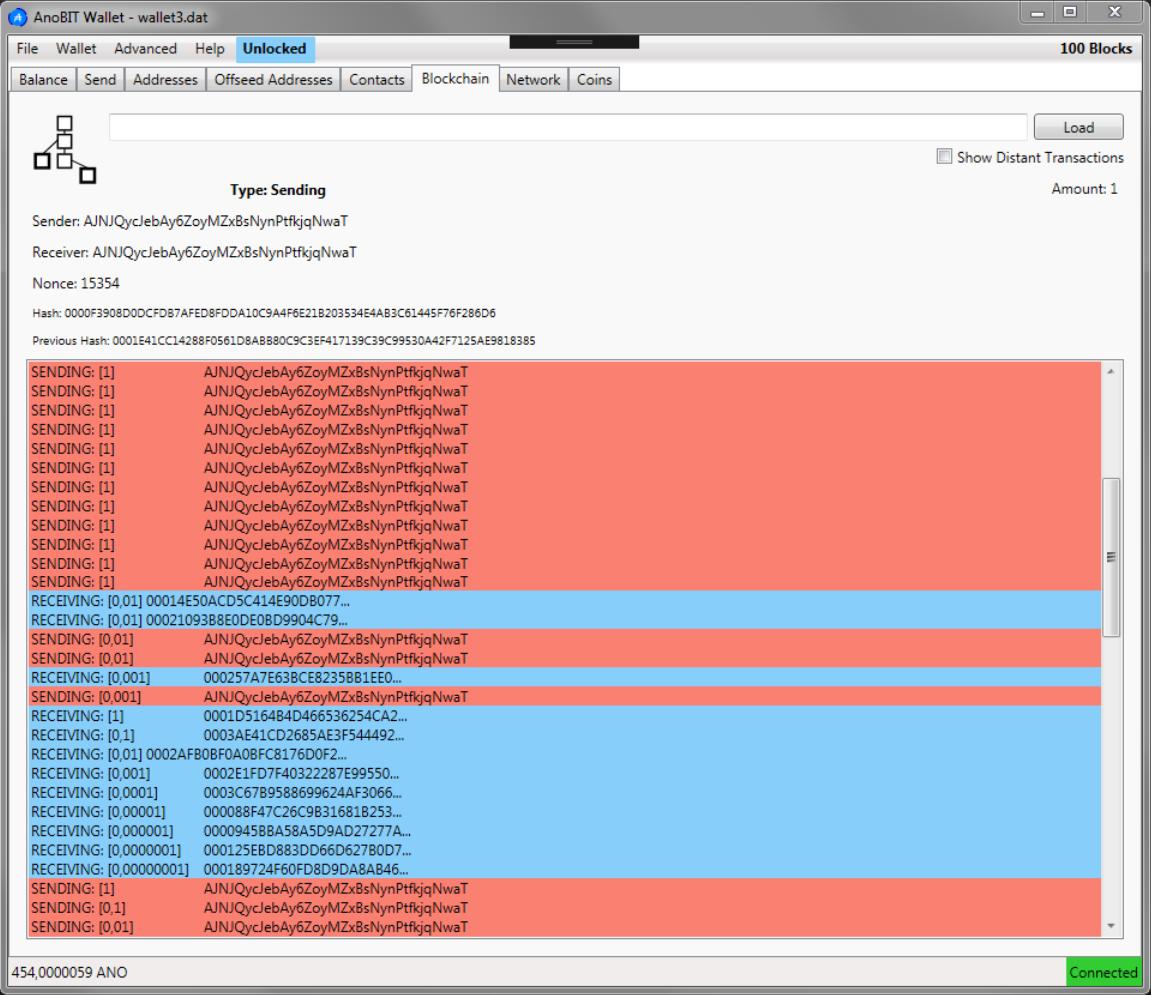Click the scroll down arrow in transaction list

[x=1111, y=927]
